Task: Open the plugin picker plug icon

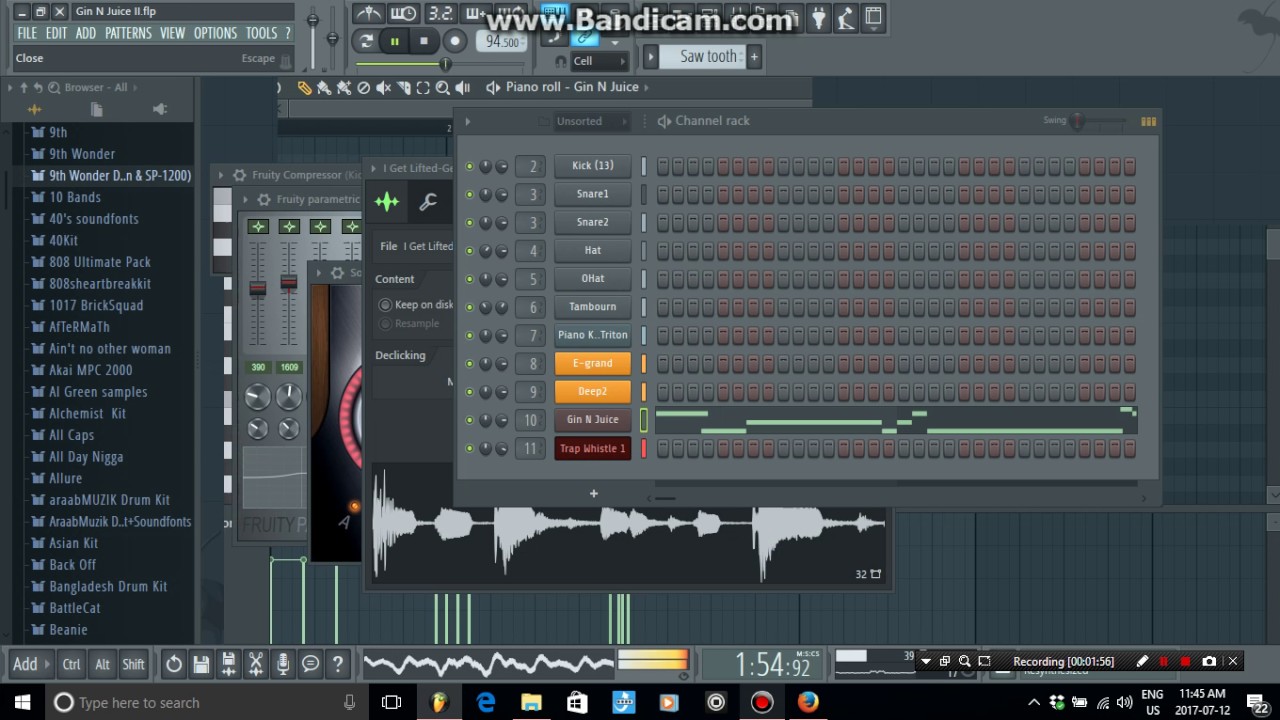Action: click(818, 17)
